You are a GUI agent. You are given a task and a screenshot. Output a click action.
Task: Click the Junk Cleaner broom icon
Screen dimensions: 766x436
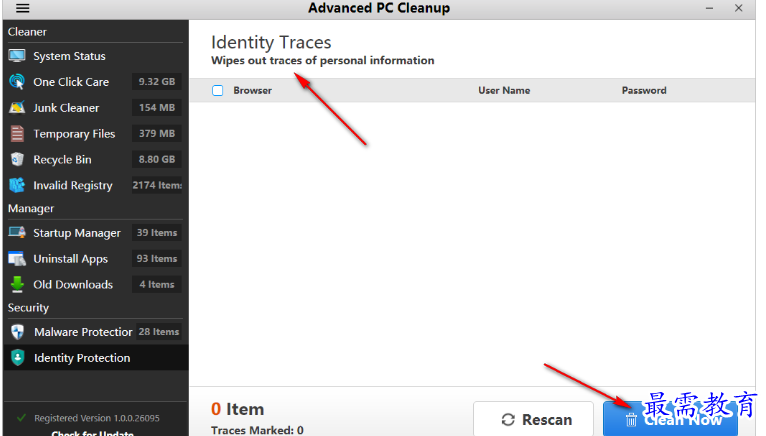pyautogui.click(x=17, y=108)
